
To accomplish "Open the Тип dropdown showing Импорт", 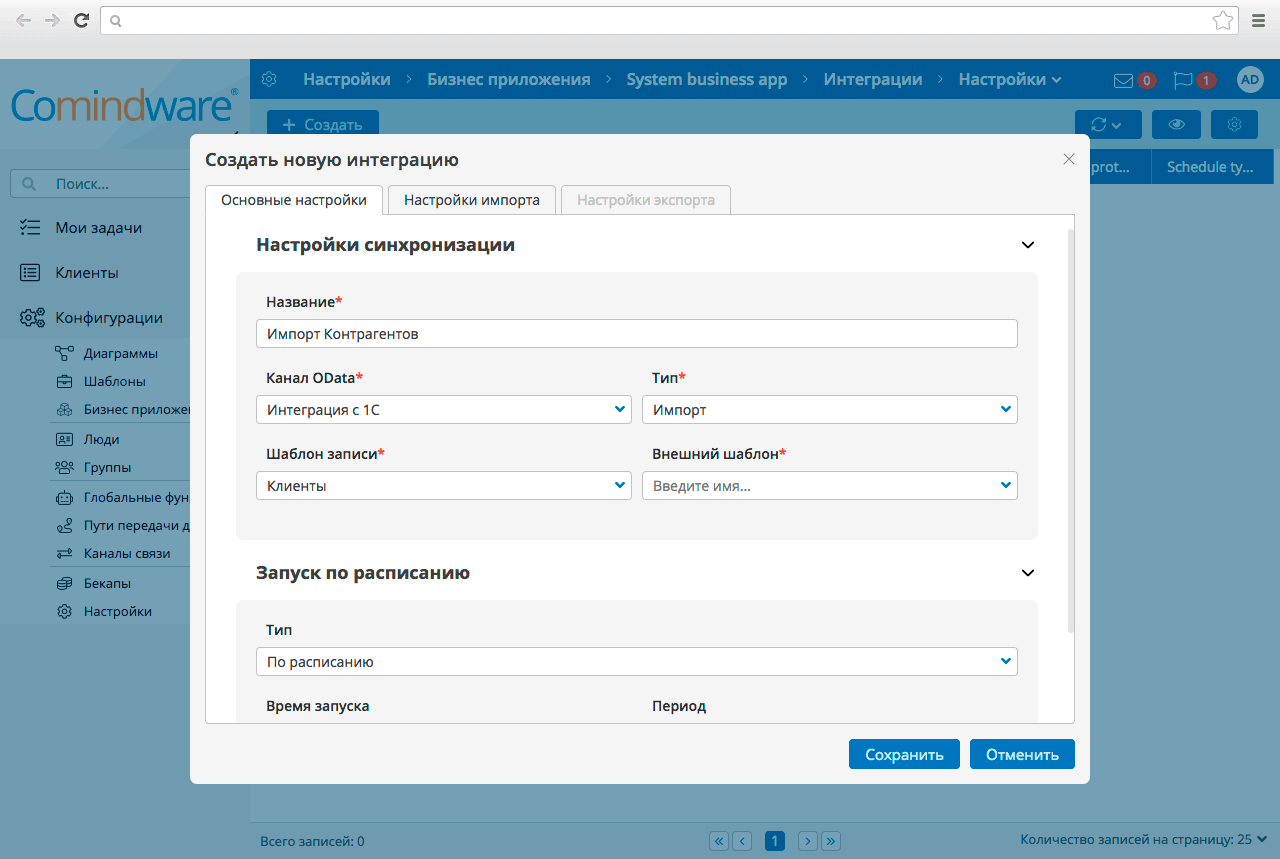I will 829,409.
